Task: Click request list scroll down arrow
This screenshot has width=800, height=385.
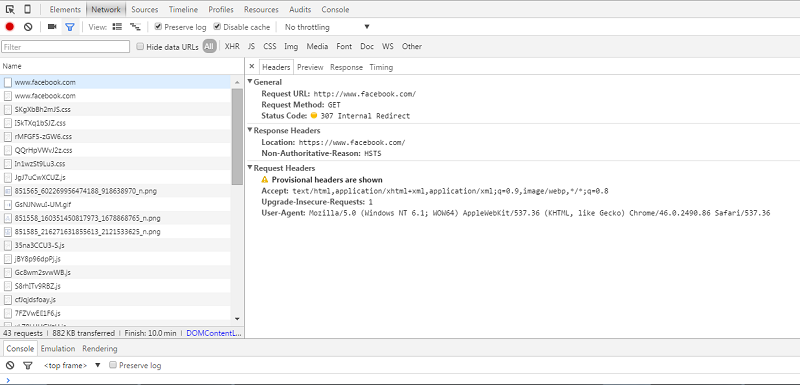Action: [237, 319]
